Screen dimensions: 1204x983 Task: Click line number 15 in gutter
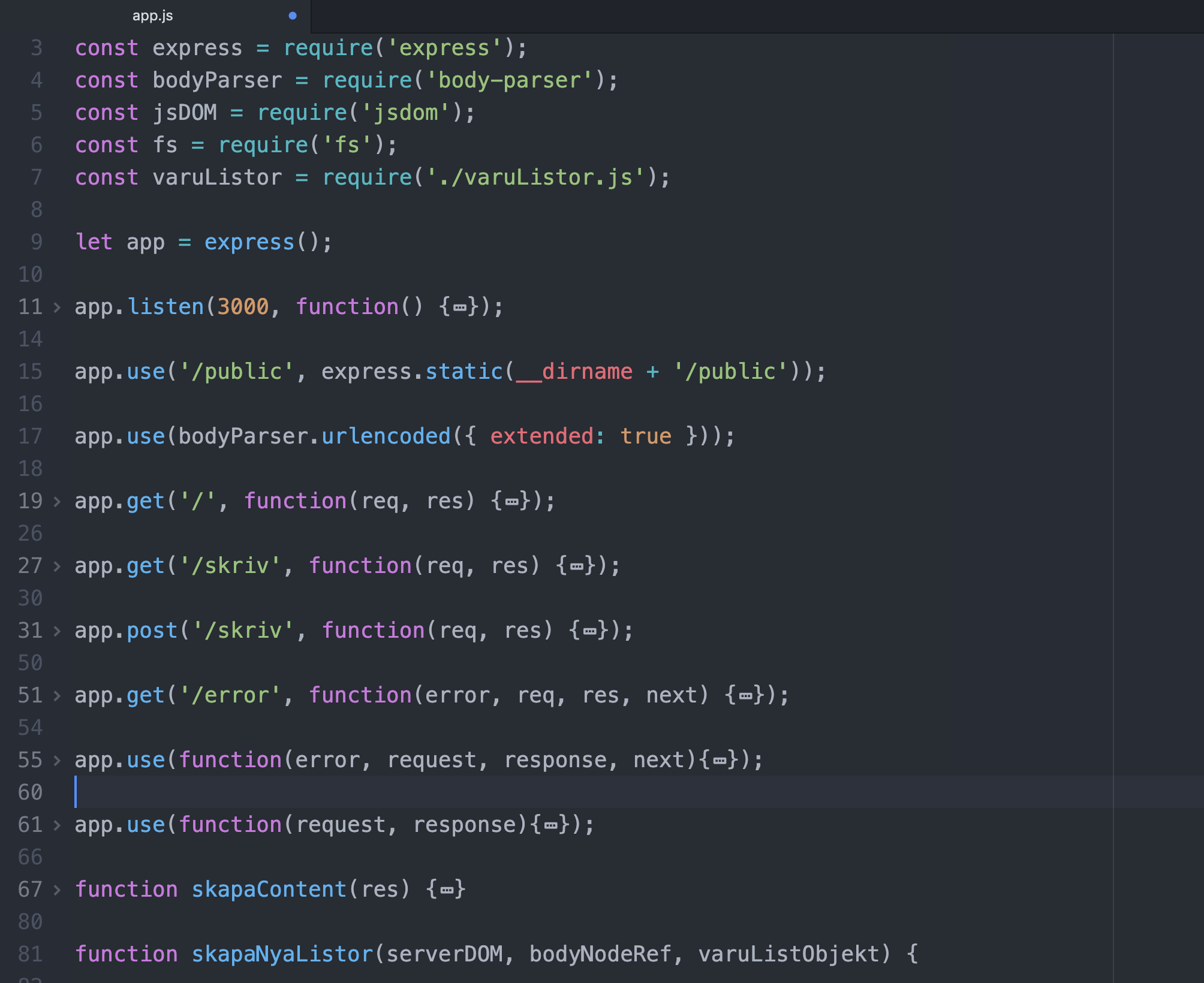tap(30, 371)
